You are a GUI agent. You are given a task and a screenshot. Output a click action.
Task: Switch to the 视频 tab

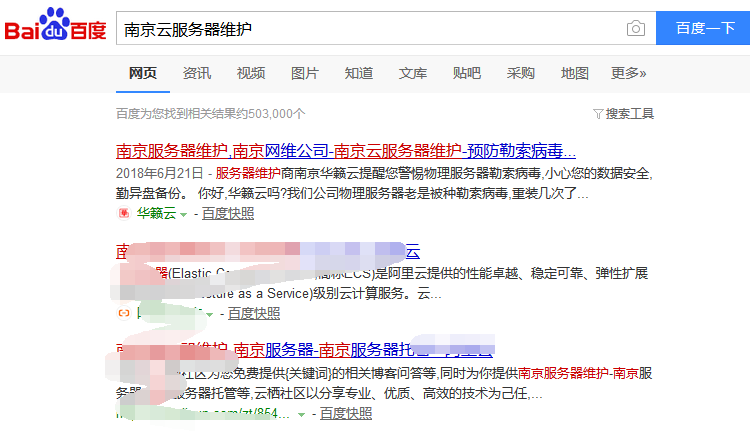pyautogui.click(x=251, y=73)
